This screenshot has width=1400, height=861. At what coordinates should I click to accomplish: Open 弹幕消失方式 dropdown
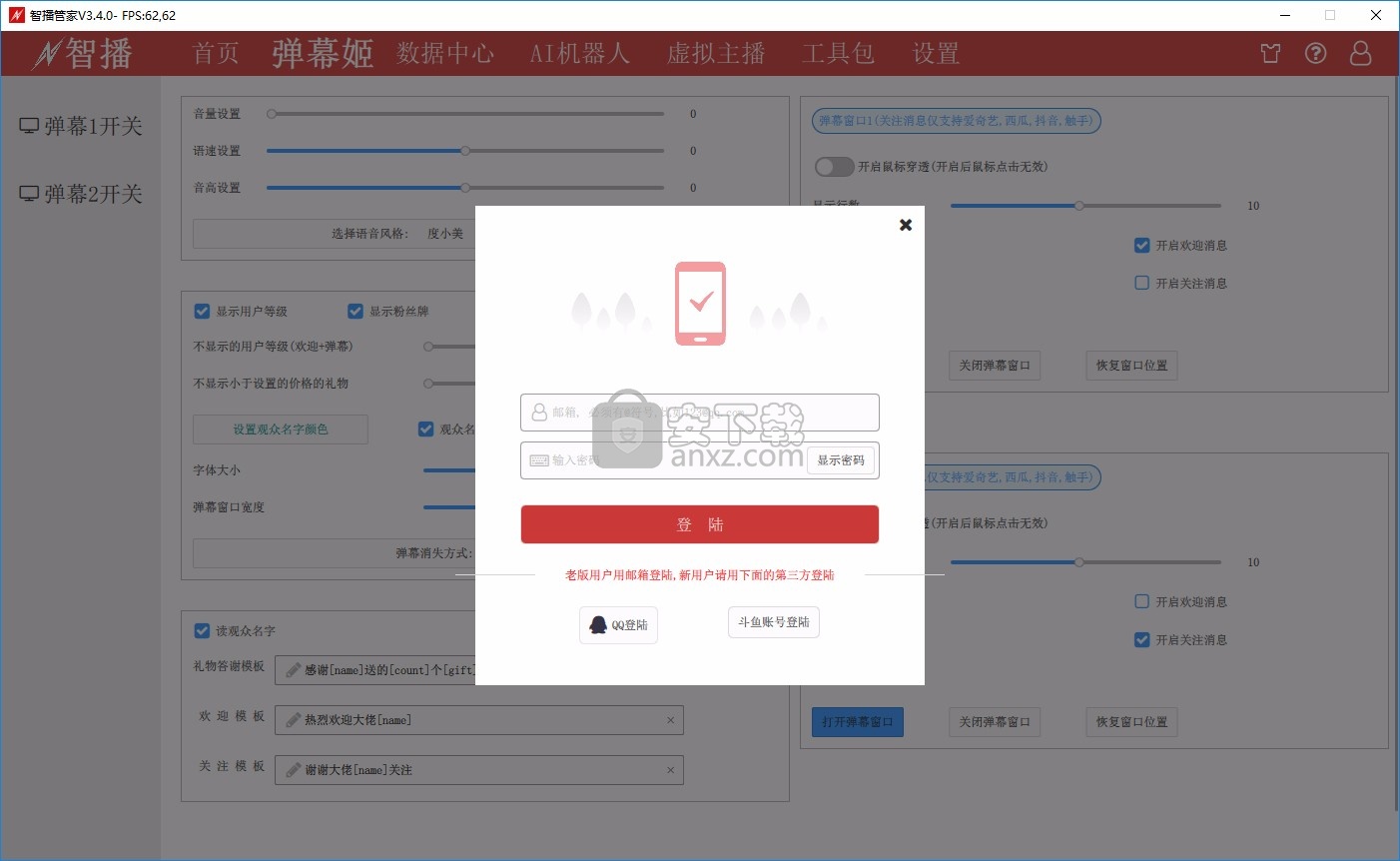(x=335, y=553)
